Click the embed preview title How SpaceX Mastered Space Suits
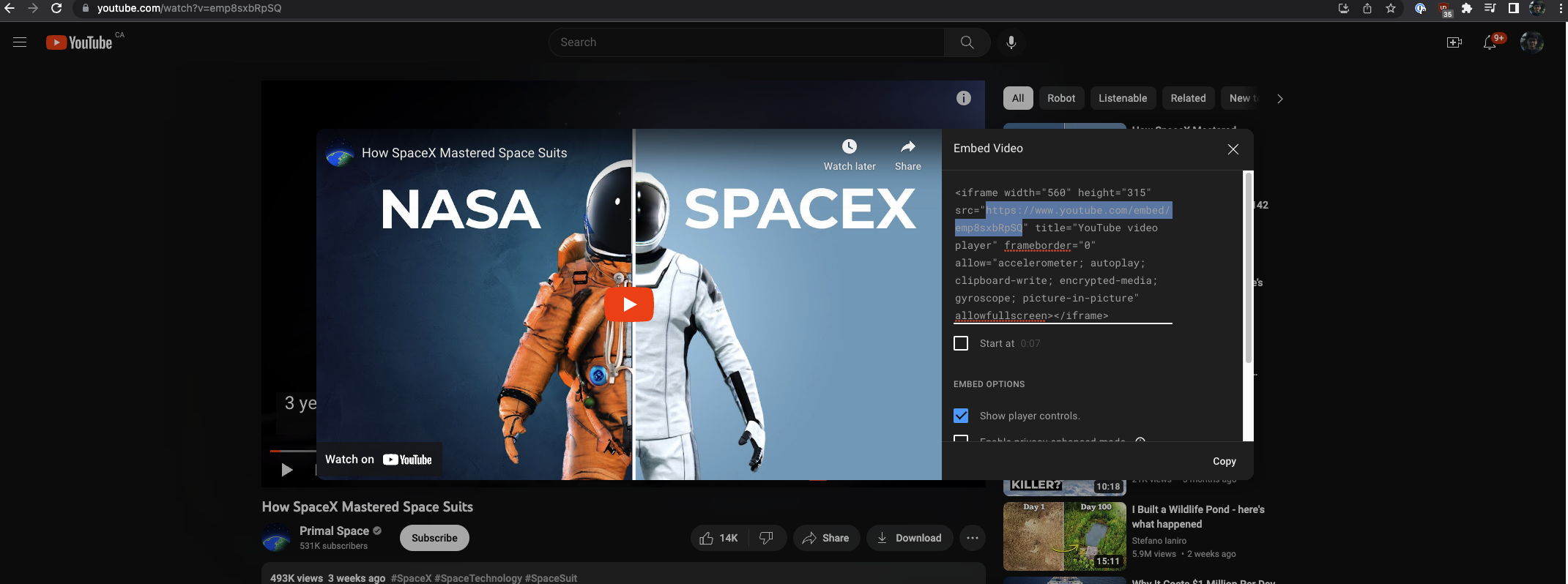 [x=464, y=153]
